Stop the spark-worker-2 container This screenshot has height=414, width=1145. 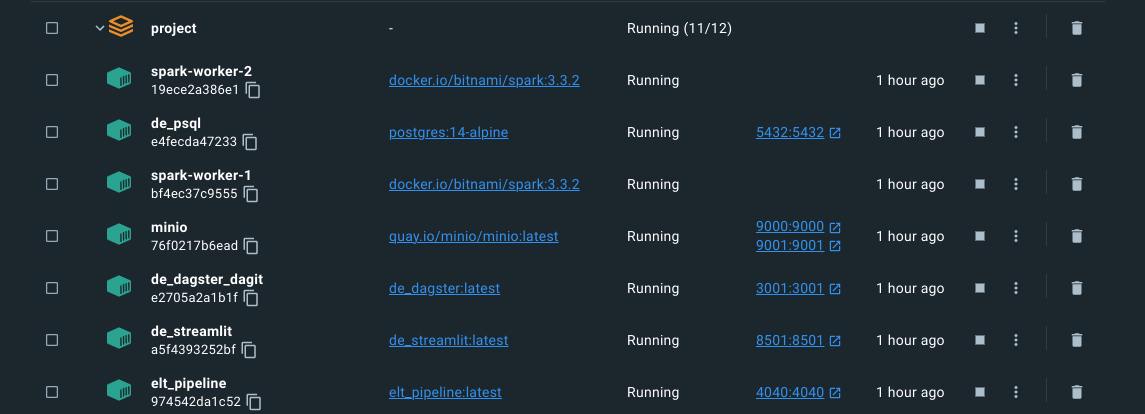[x=980, y=80]
